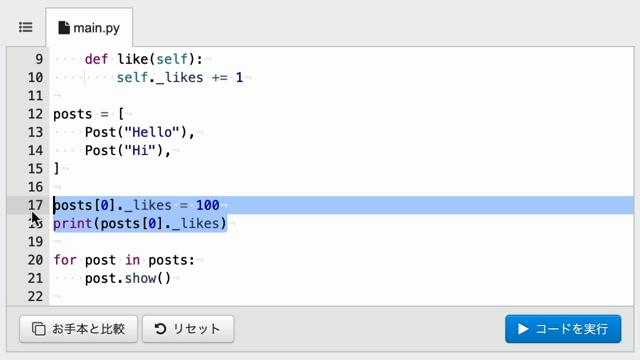Click line number 17 in the gutter

pyautogui.click(x=36, y=205)
